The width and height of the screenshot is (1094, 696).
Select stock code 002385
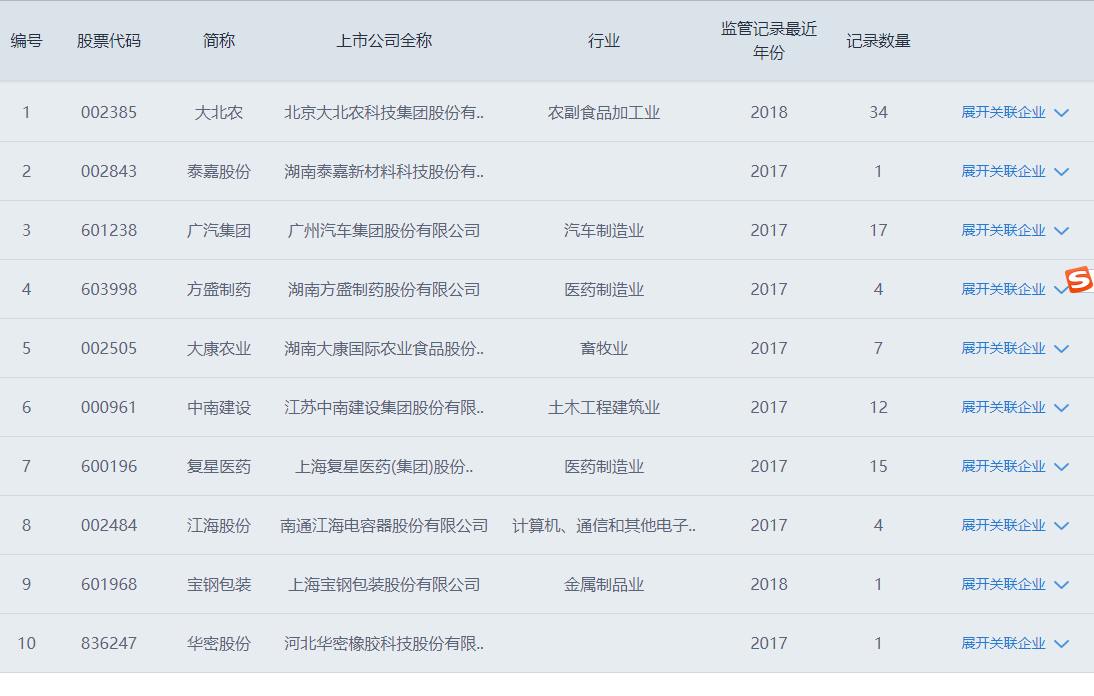coord(109,112)
